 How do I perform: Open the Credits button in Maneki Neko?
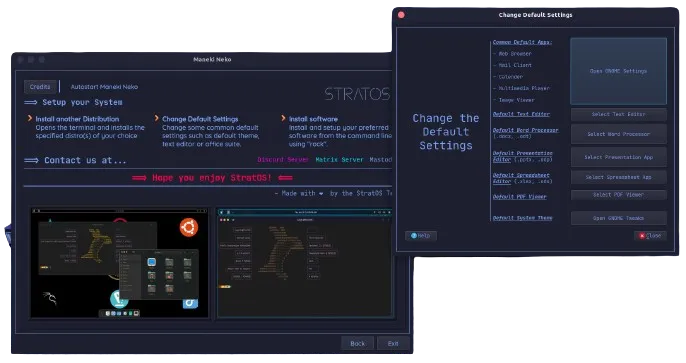pyautogui.click(x=40, y=87)
